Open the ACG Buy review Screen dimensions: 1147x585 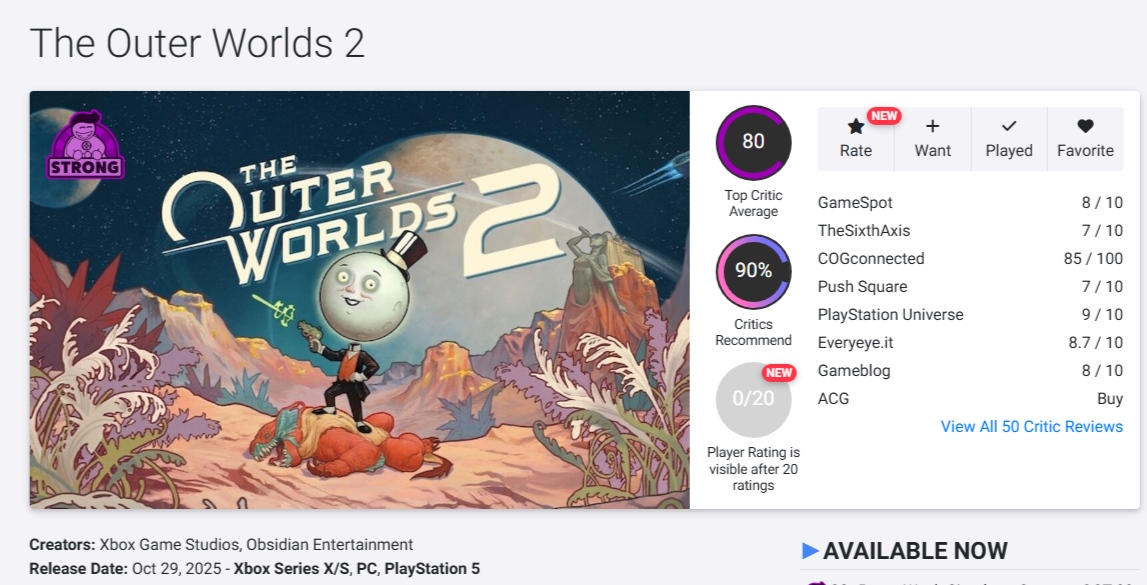[x=834, y=399]
